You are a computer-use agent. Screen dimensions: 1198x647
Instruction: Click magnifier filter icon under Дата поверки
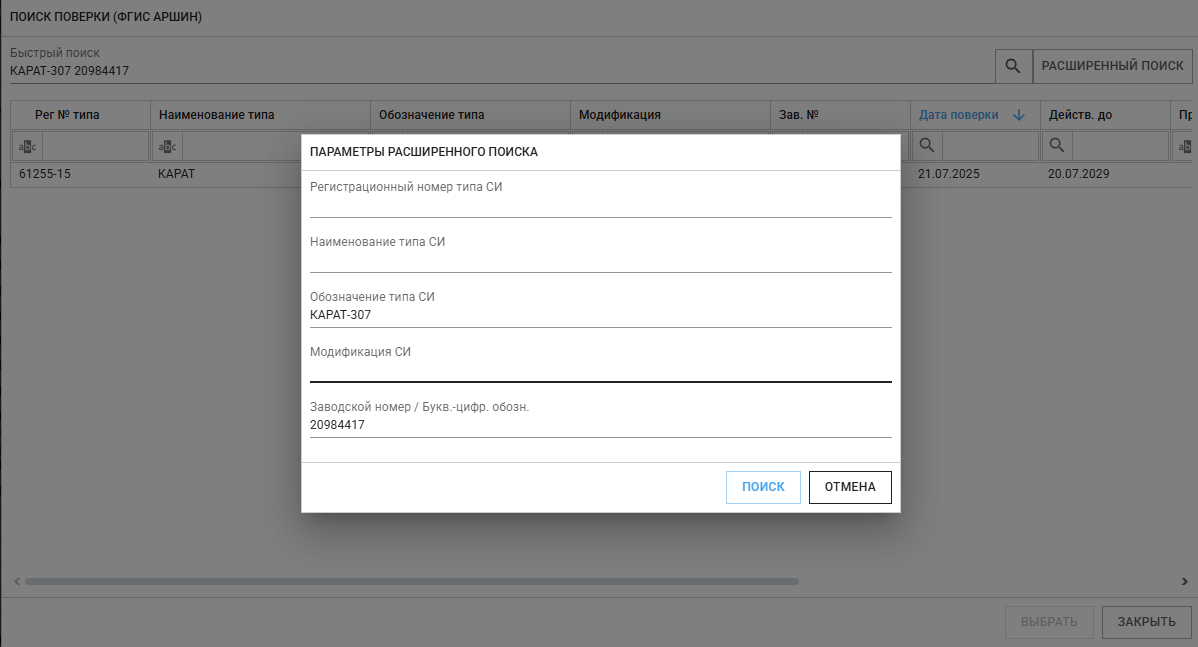click(x=927, y=146)
